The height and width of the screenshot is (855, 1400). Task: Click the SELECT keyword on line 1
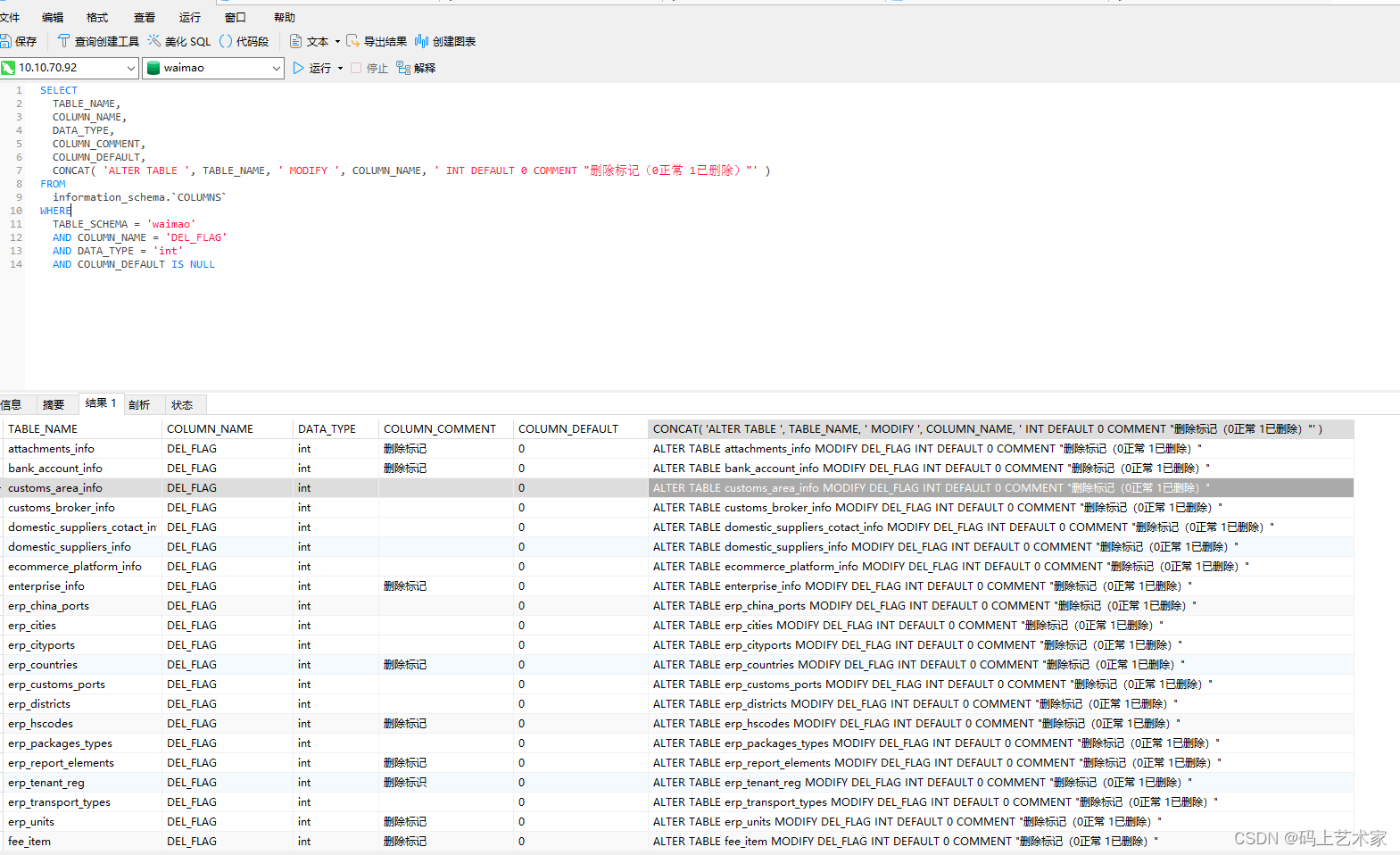pyautogui.click(x=59, y=90)
